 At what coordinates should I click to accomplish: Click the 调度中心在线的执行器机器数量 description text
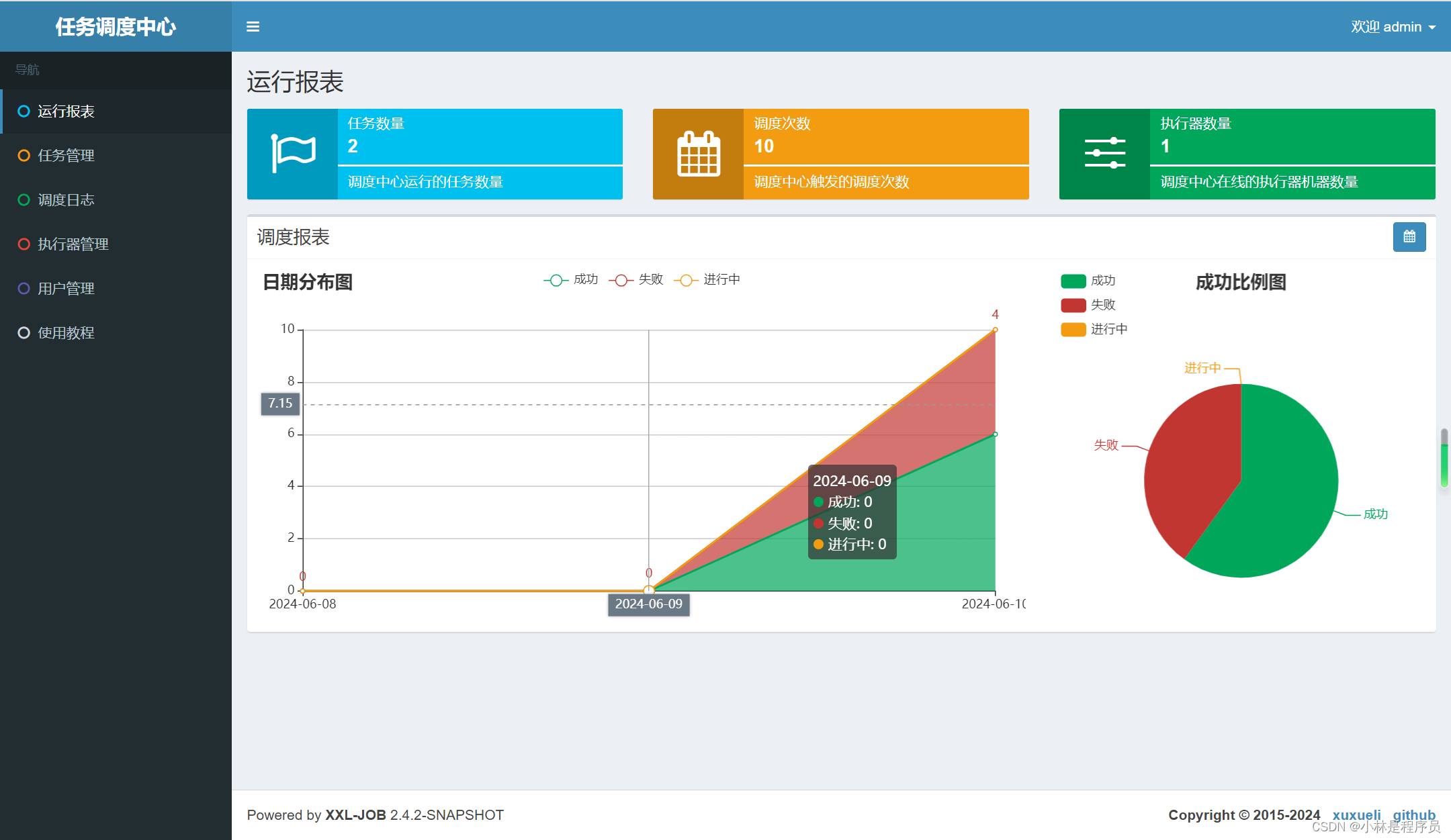pos(1259,182)
